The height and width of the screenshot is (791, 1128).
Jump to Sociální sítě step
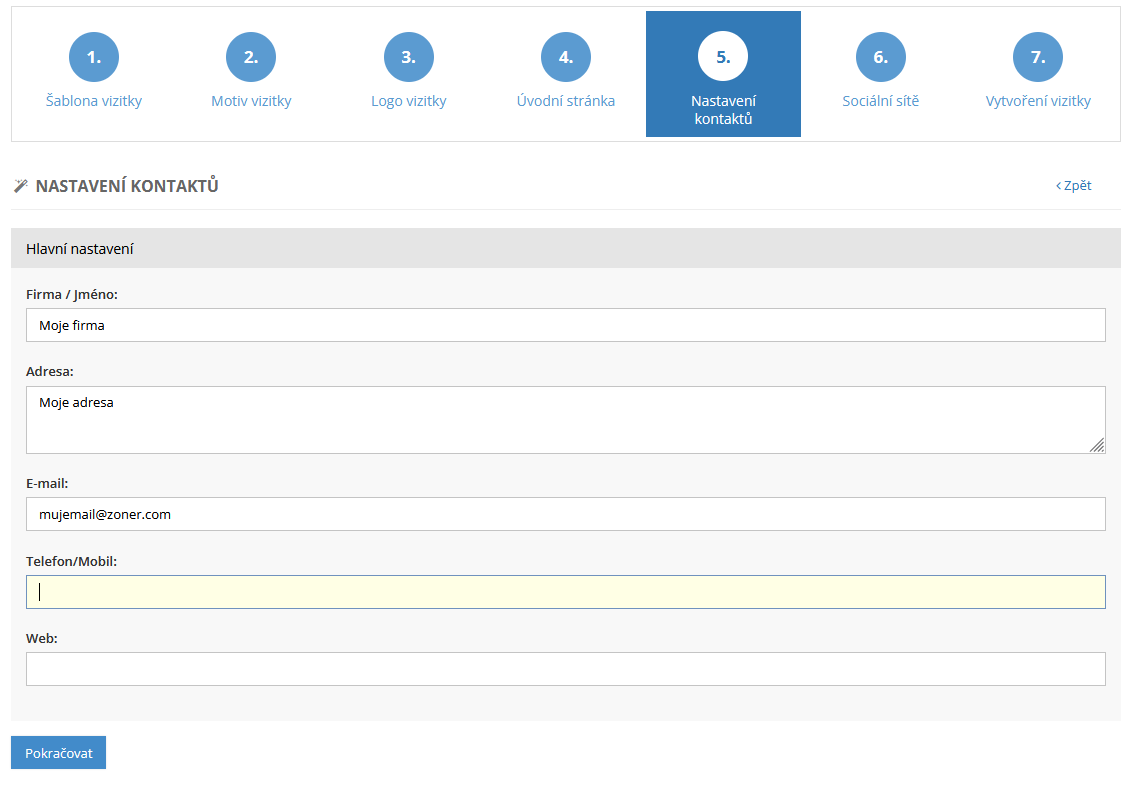[x=880, y=101]
